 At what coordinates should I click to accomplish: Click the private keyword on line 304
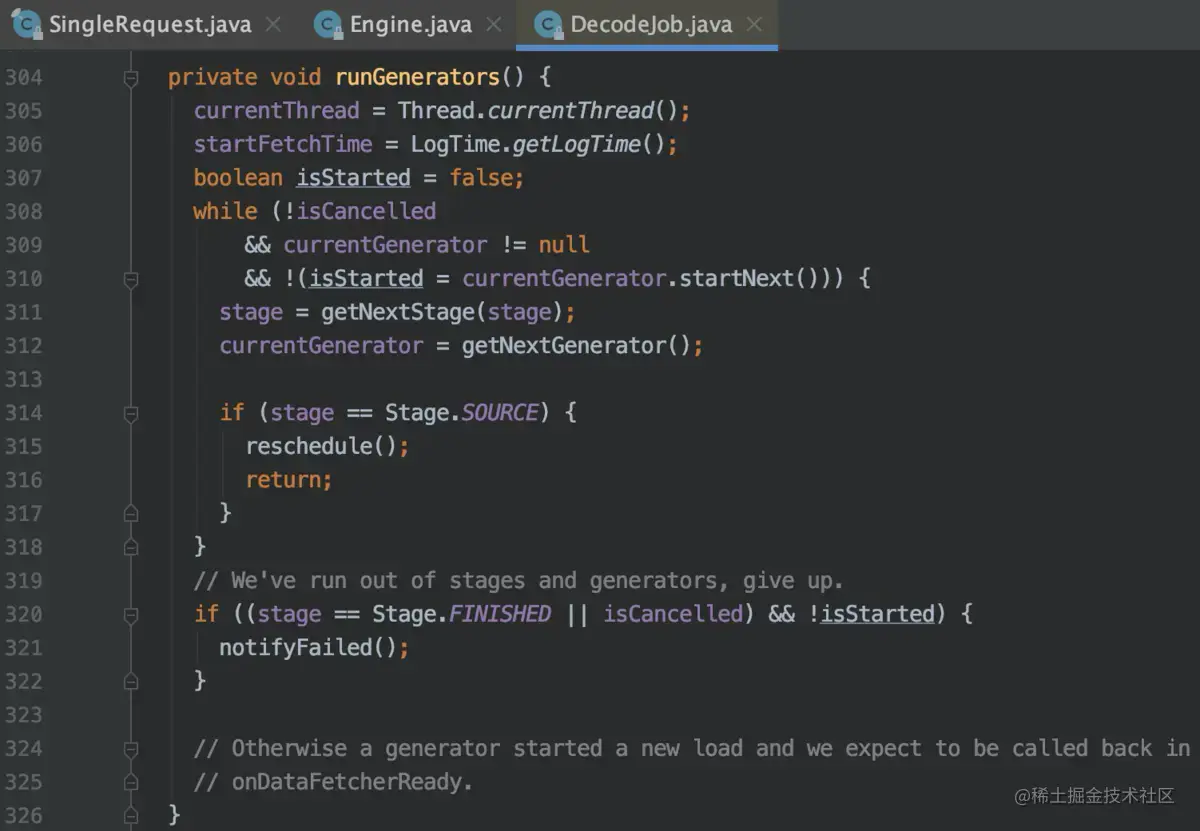click(212, 77)
